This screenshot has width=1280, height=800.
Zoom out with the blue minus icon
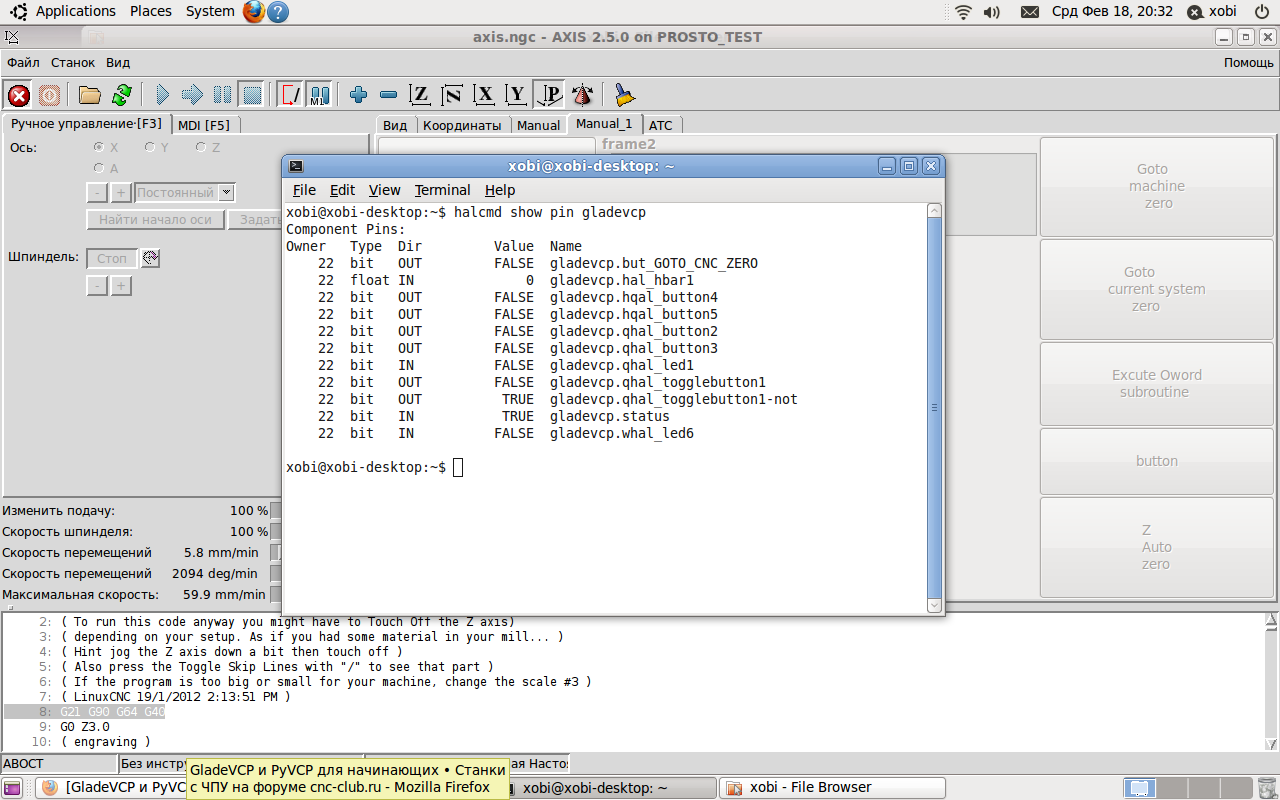click(389, 95)
